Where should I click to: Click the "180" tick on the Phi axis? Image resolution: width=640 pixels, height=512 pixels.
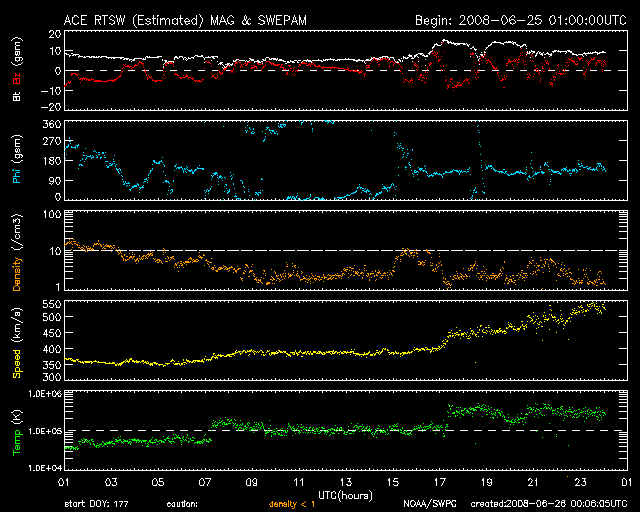tap(52, 161)
